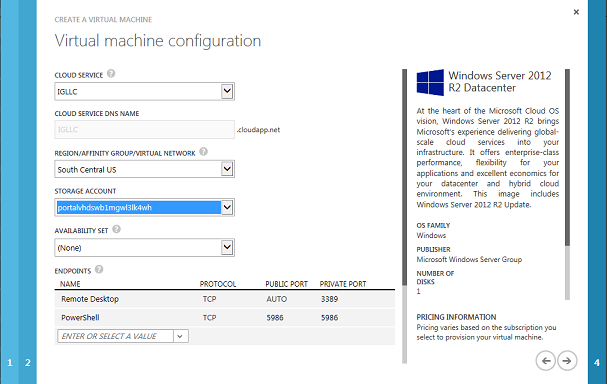The height and width of the screenshot is (384, 607).
Task: Open the Endpoints help icon
Action: click(x=99, y=269)
